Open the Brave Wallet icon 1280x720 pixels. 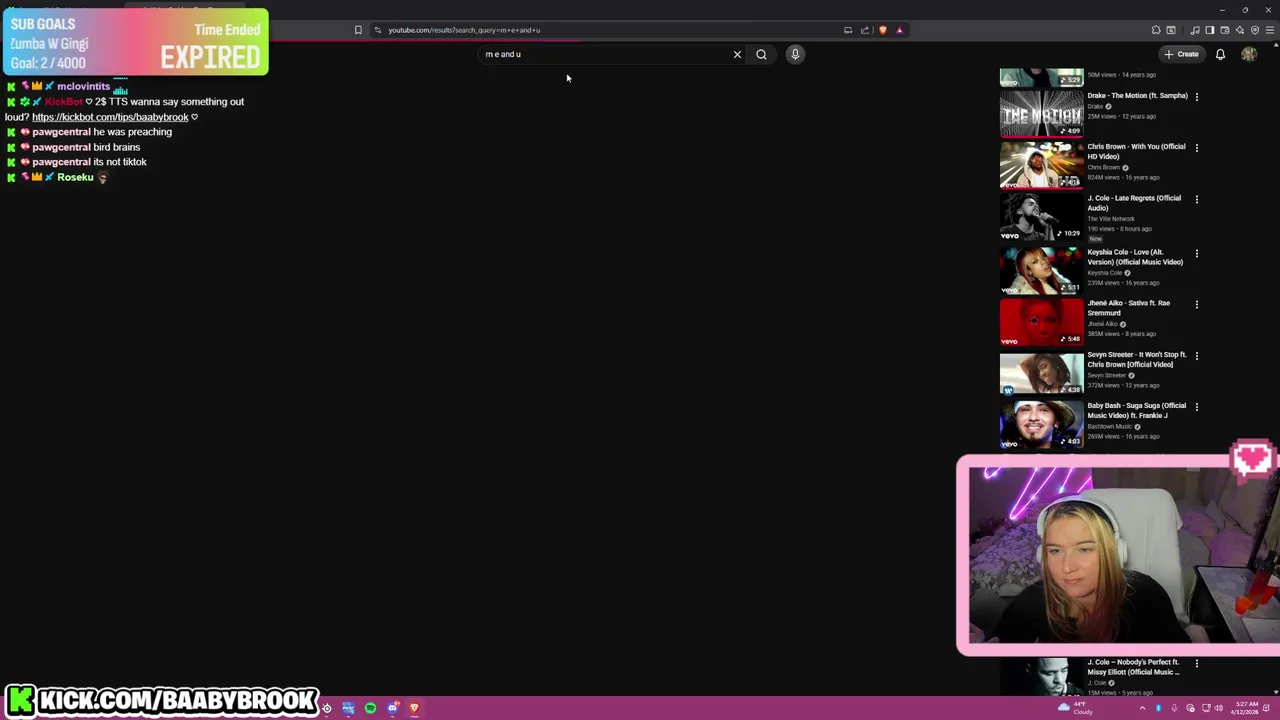(x=1225, y=30)
